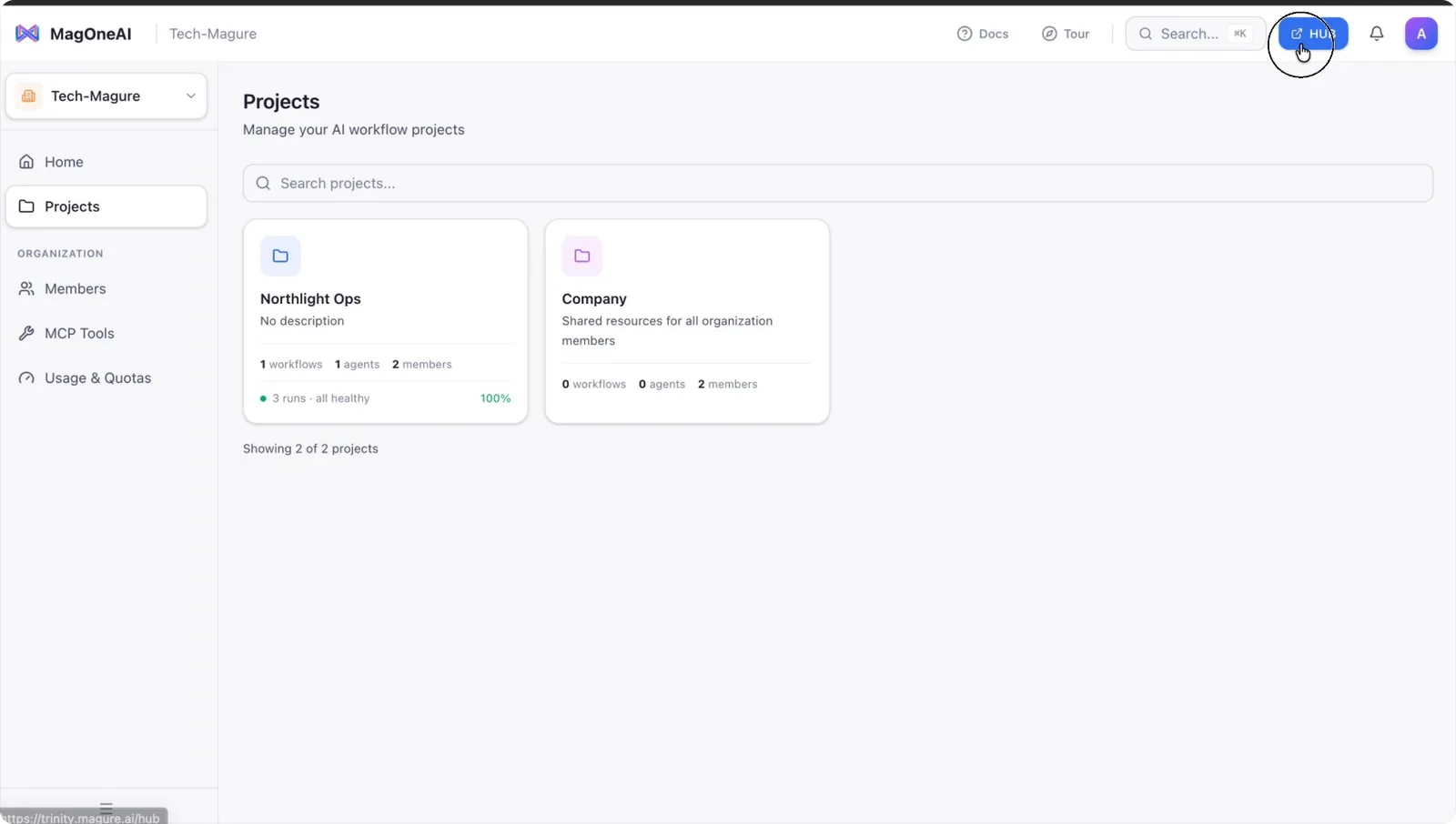Focus the global Search box
This screenshot has height=824, width=1456.
pos(1195,34)
